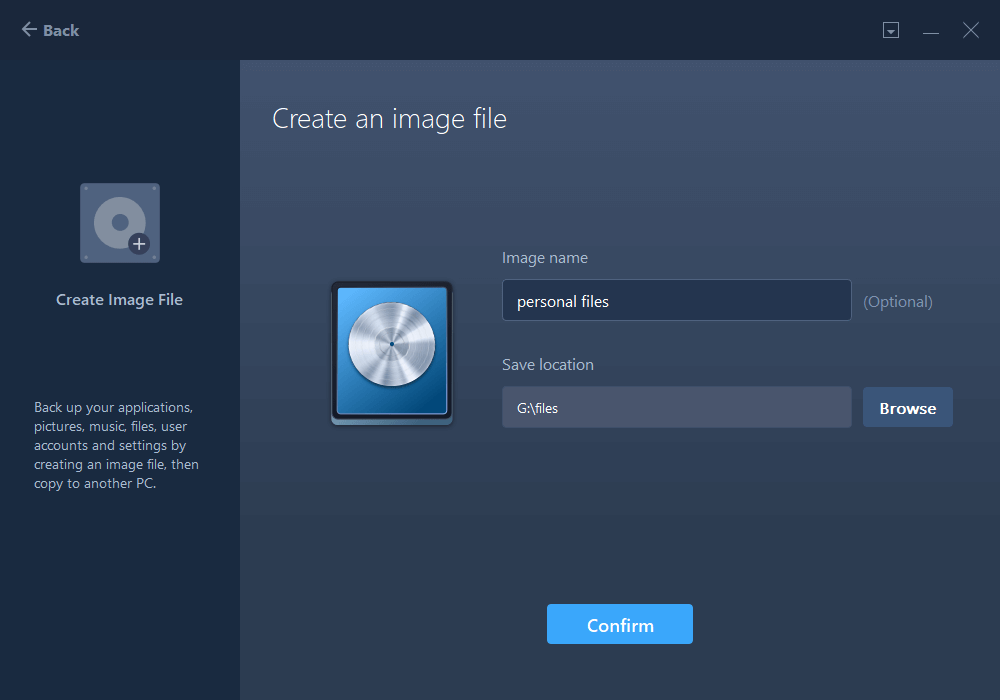Click the Image name field containing 'personal files'
This screenshot has height=700, width=1000.
click(676, 300)
